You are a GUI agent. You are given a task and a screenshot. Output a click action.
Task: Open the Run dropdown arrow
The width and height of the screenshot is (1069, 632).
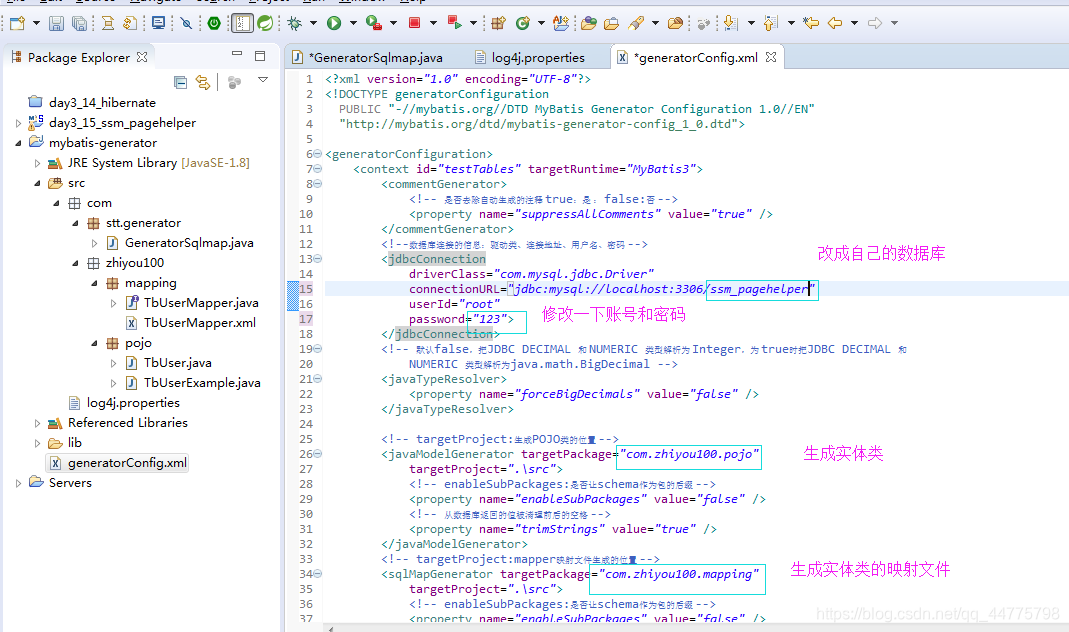tap(353, 23)
